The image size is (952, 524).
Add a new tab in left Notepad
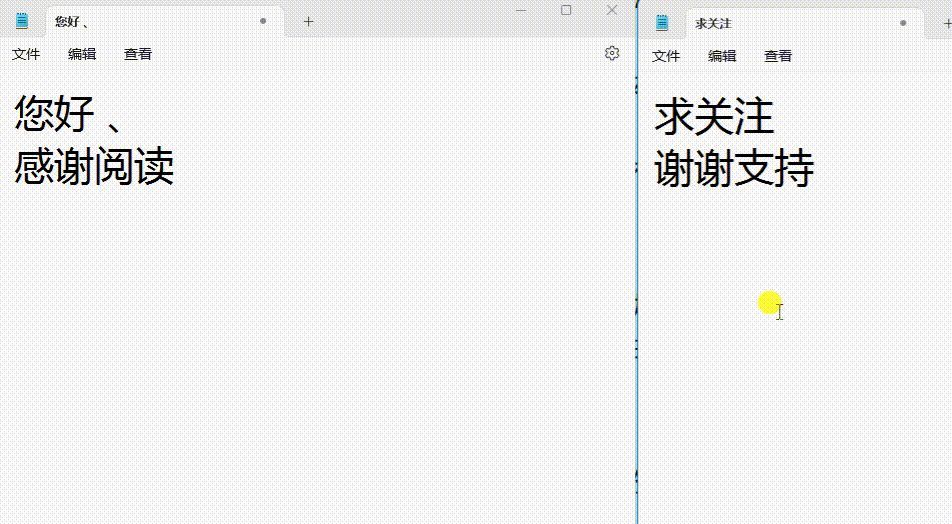(x=308, y=22)
